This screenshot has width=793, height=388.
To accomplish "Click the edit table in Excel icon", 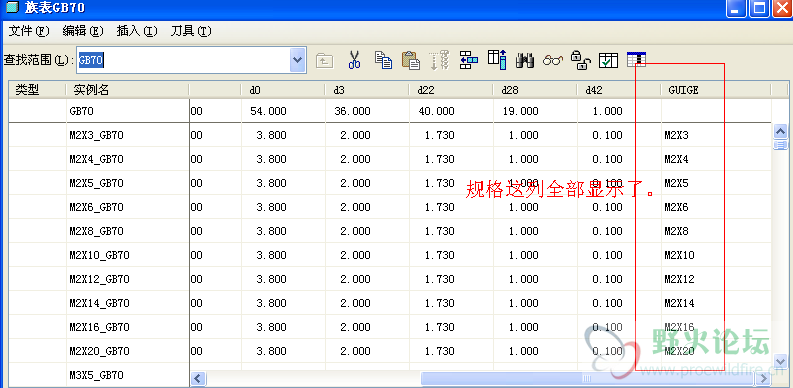I will pyautogui.click(x=636, y=60).
